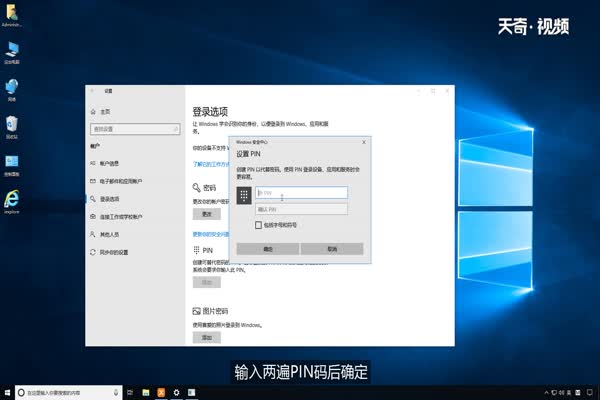600x400 pixels.
Task: Launch Internet Explorer from desktop
Action: click(12, 201)
